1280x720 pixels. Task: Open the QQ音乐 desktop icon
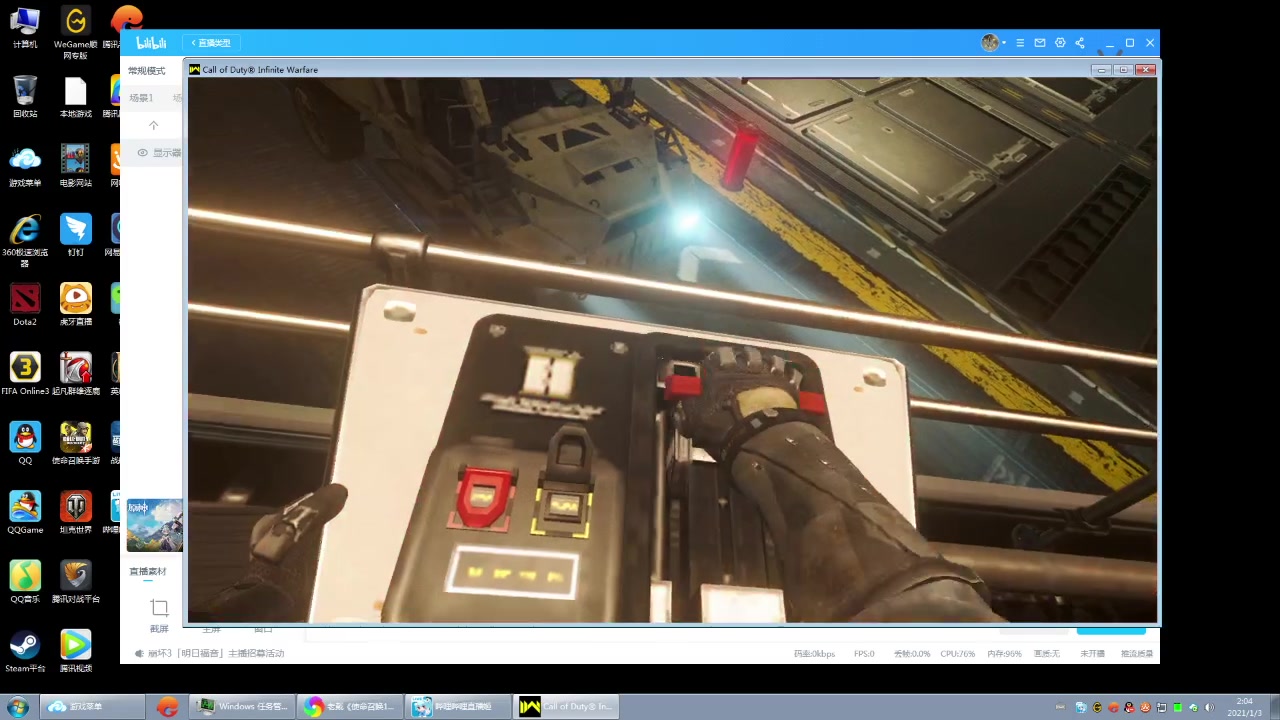coord(25,581)
